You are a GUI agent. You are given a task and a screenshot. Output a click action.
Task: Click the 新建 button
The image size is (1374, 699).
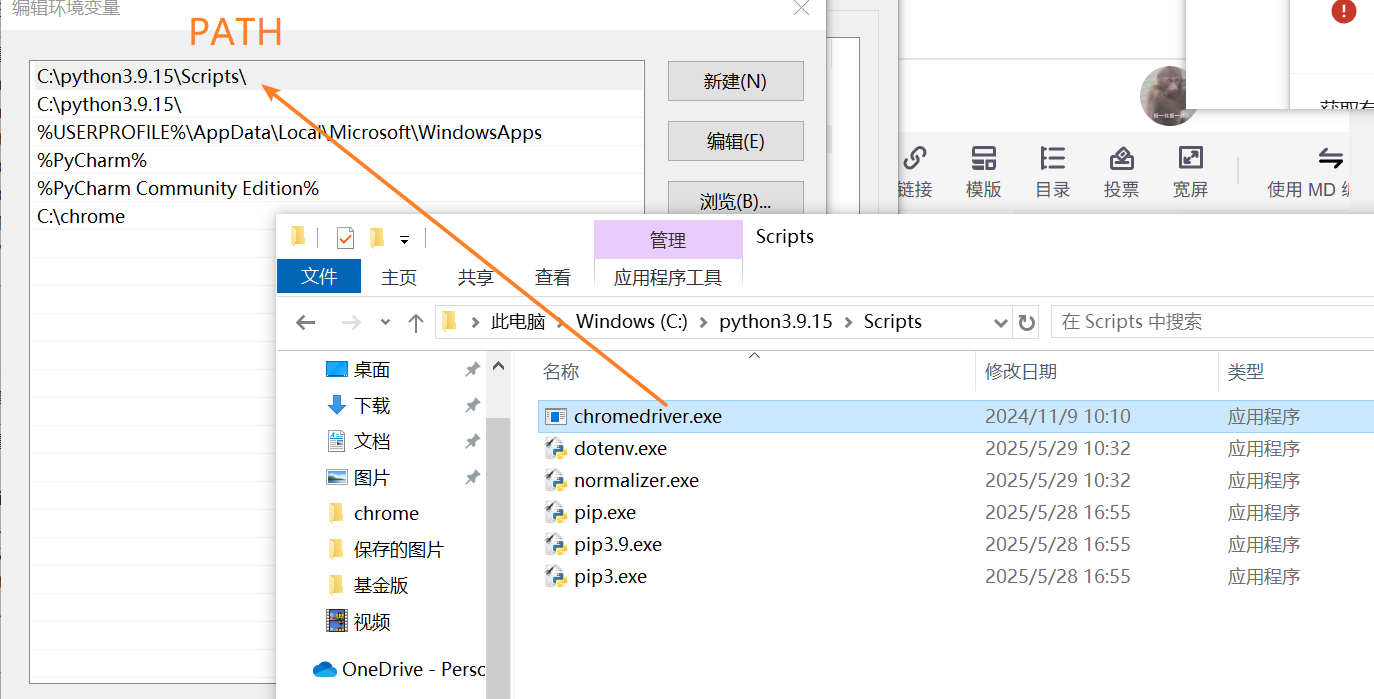(735, 80)
